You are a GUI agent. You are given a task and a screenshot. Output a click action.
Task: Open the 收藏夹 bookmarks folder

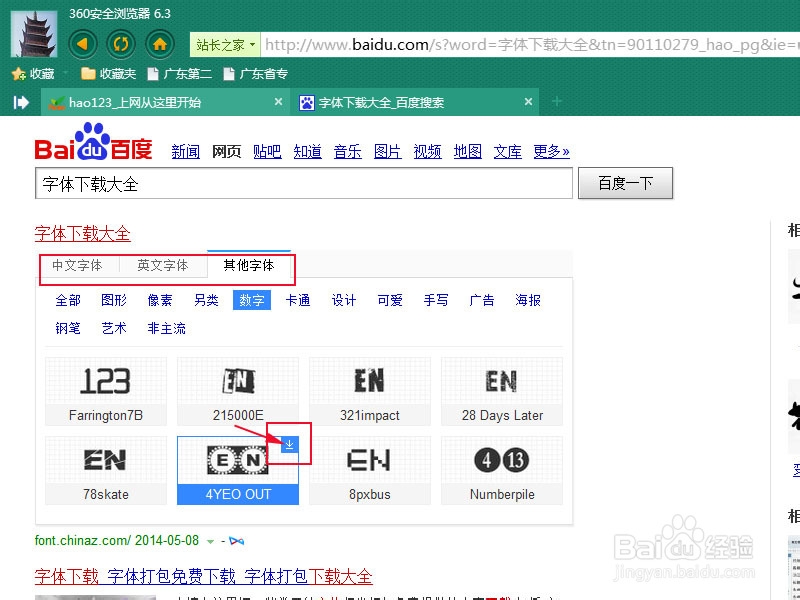[108, 74]
